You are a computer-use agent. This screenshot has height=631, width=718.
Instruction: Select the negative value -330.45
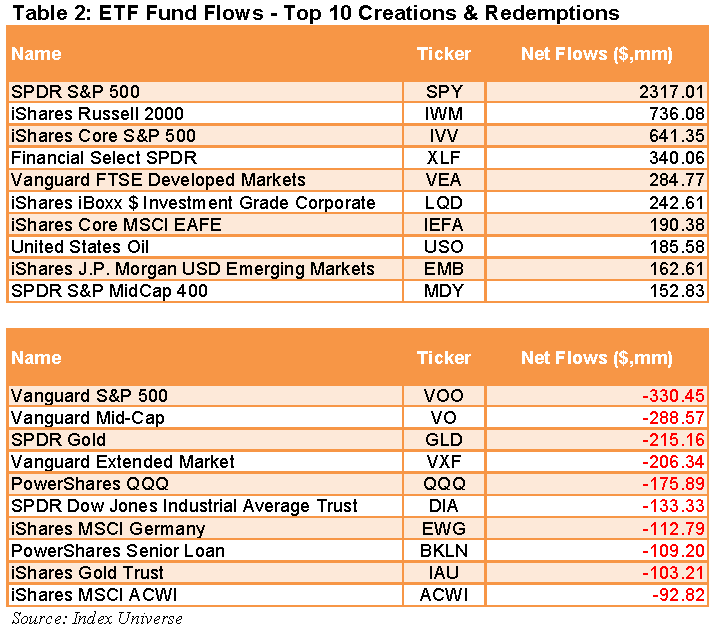click(674, 396)
